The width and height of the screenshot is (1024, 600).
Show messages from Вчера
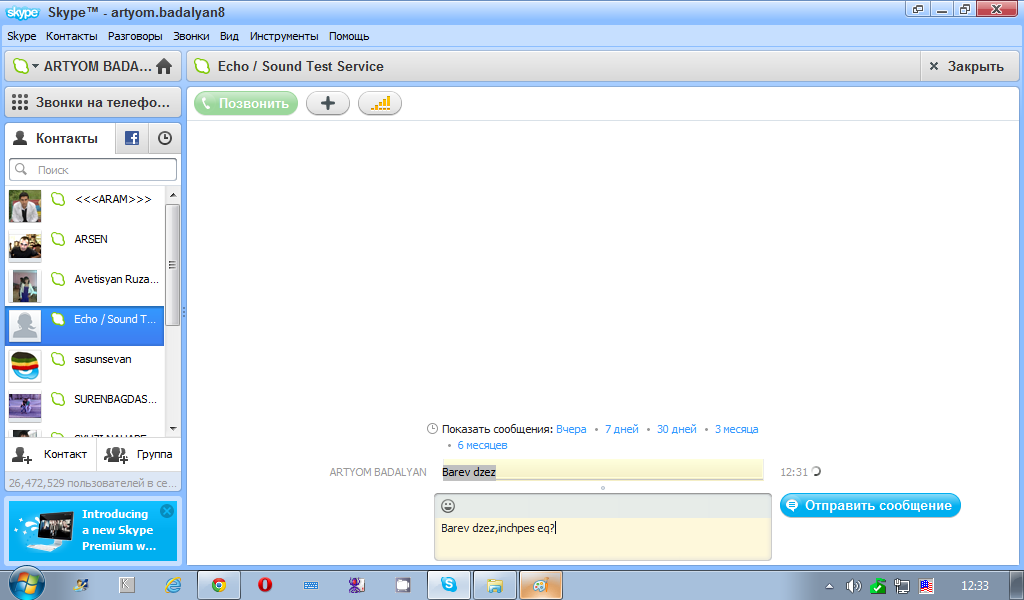tap(571, 429)
